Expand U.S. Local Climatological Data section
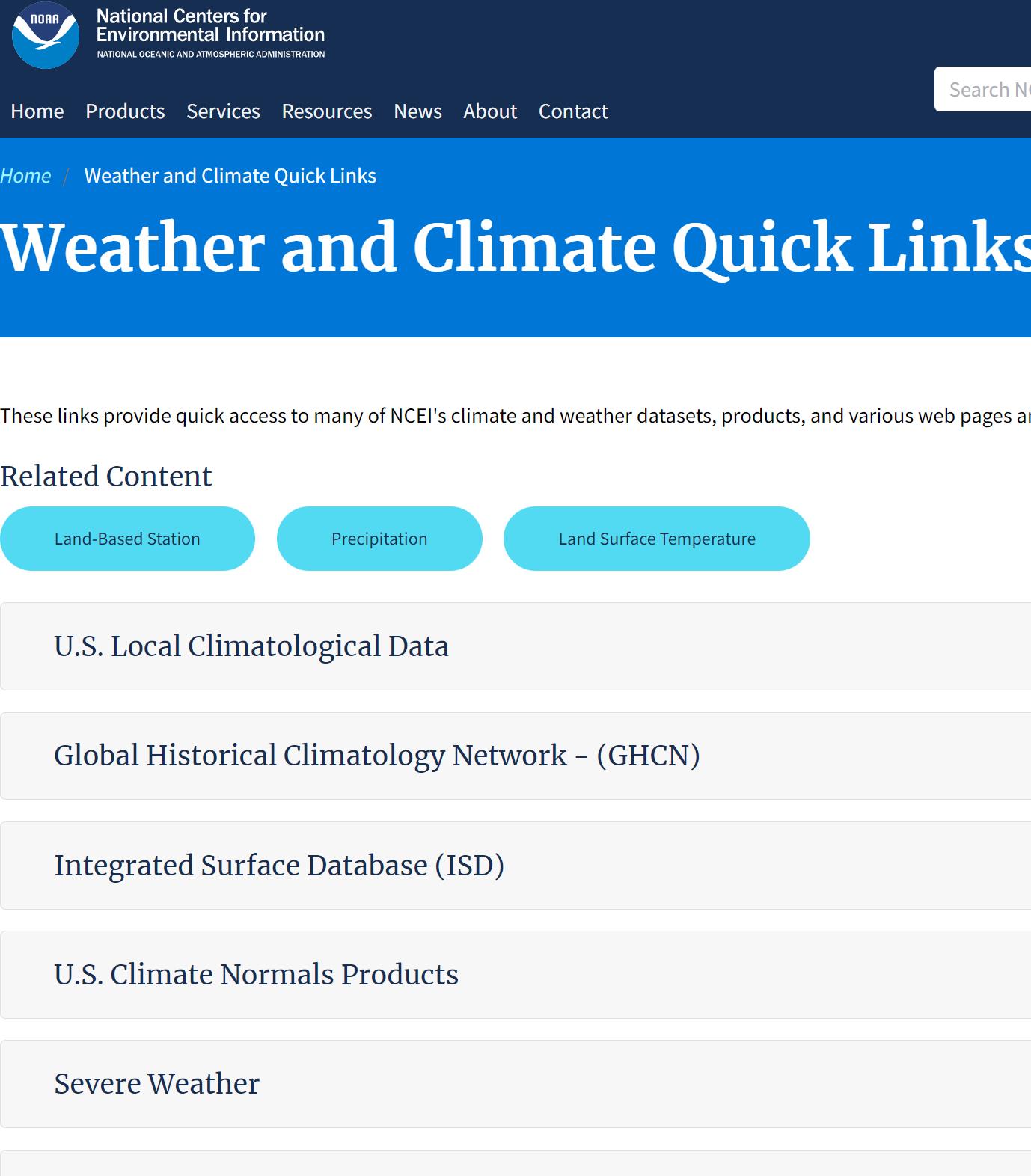Image resolution: width=1031 pixels, height=1176 pixels. 515,646
